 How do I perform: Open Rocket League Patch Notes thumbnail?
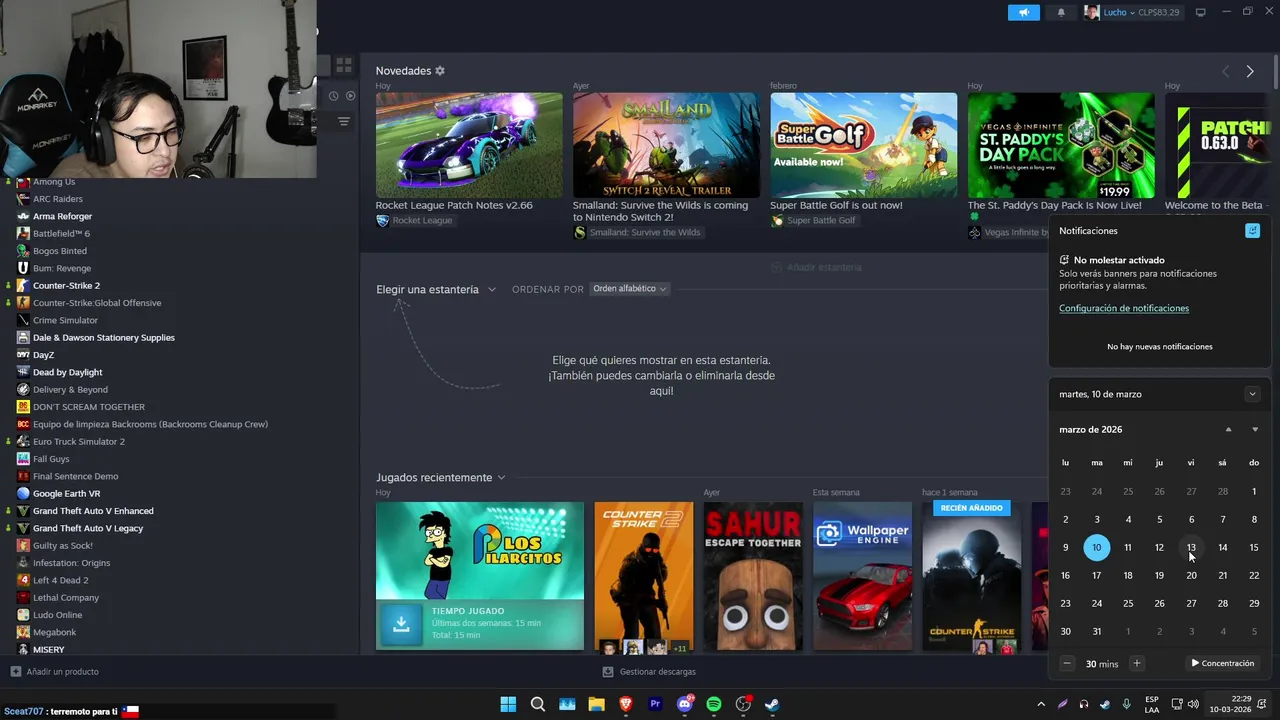(469, 145)
